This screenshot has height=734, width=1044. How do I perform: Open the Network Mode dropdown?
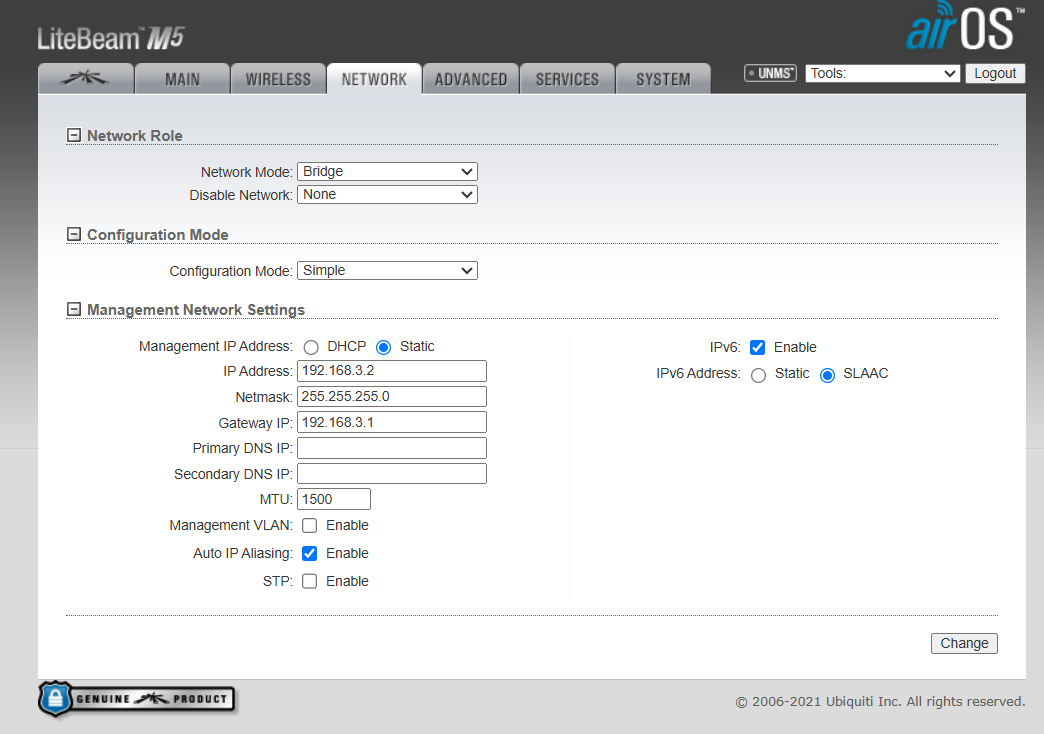(387, 172)
